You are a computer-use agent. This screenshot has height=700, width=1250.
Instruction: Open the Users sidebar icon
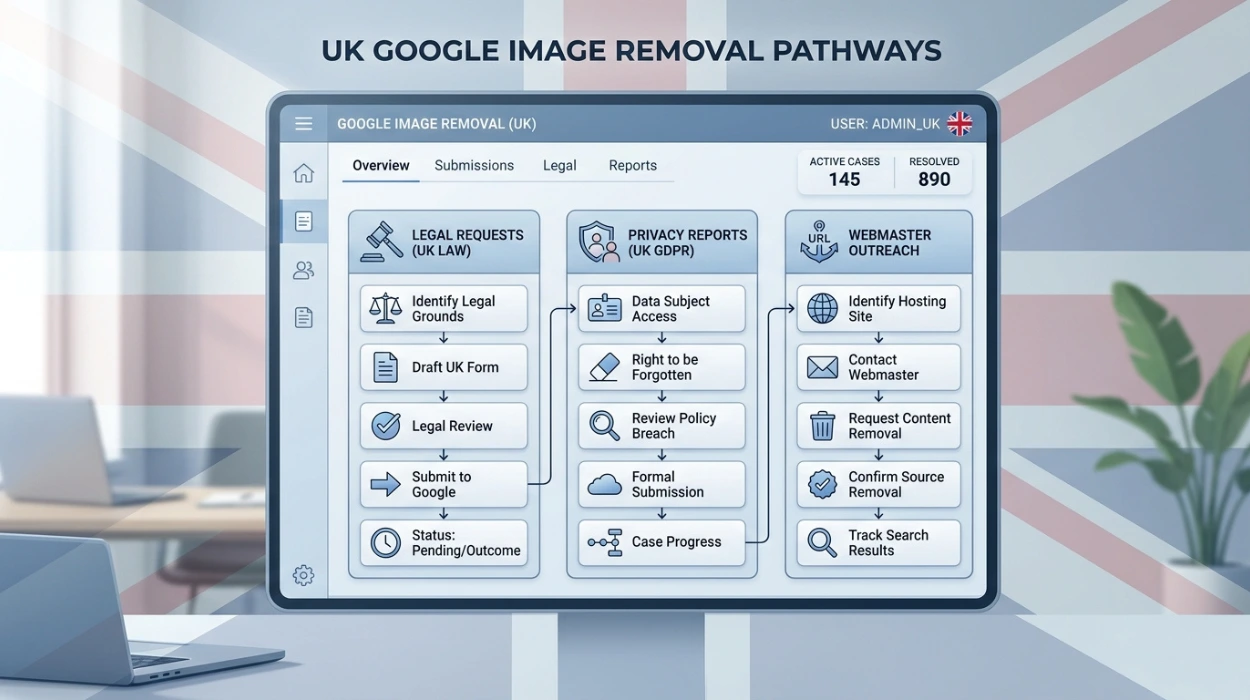point(303,270)
